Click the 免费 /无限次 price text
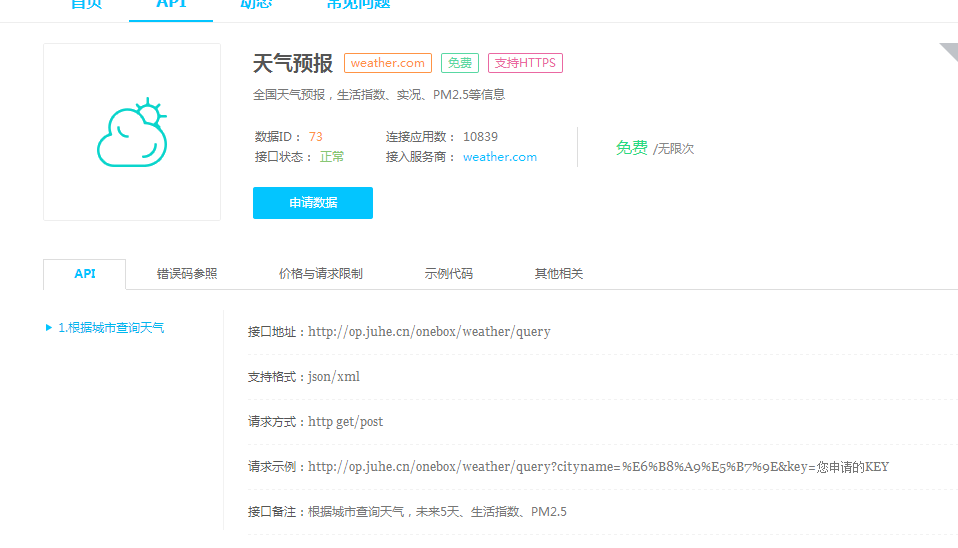958x548 pixels. pyautogui.click(x=655, y=148)
